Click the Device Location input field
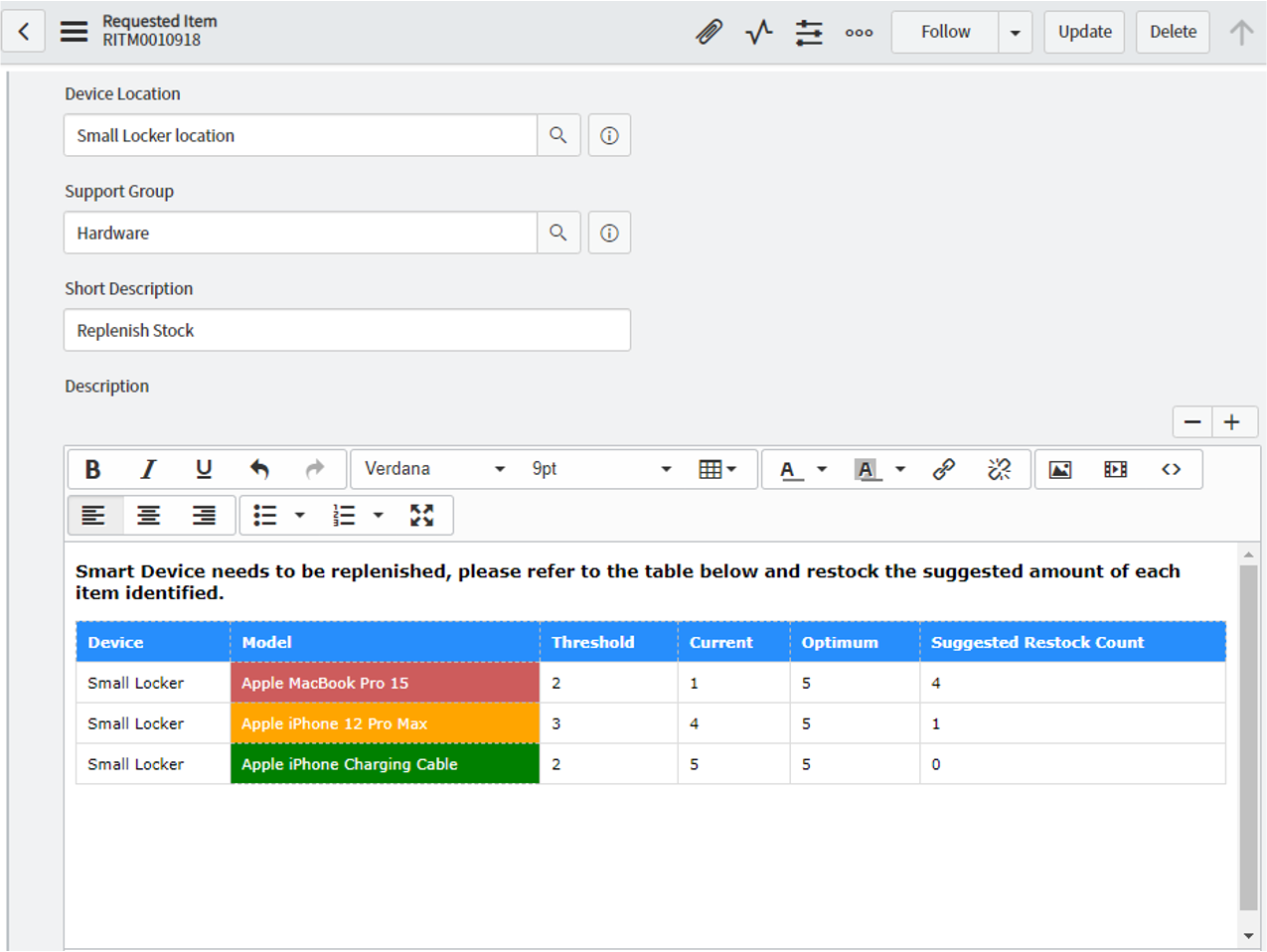1267x952 pixels. point(300,135)
